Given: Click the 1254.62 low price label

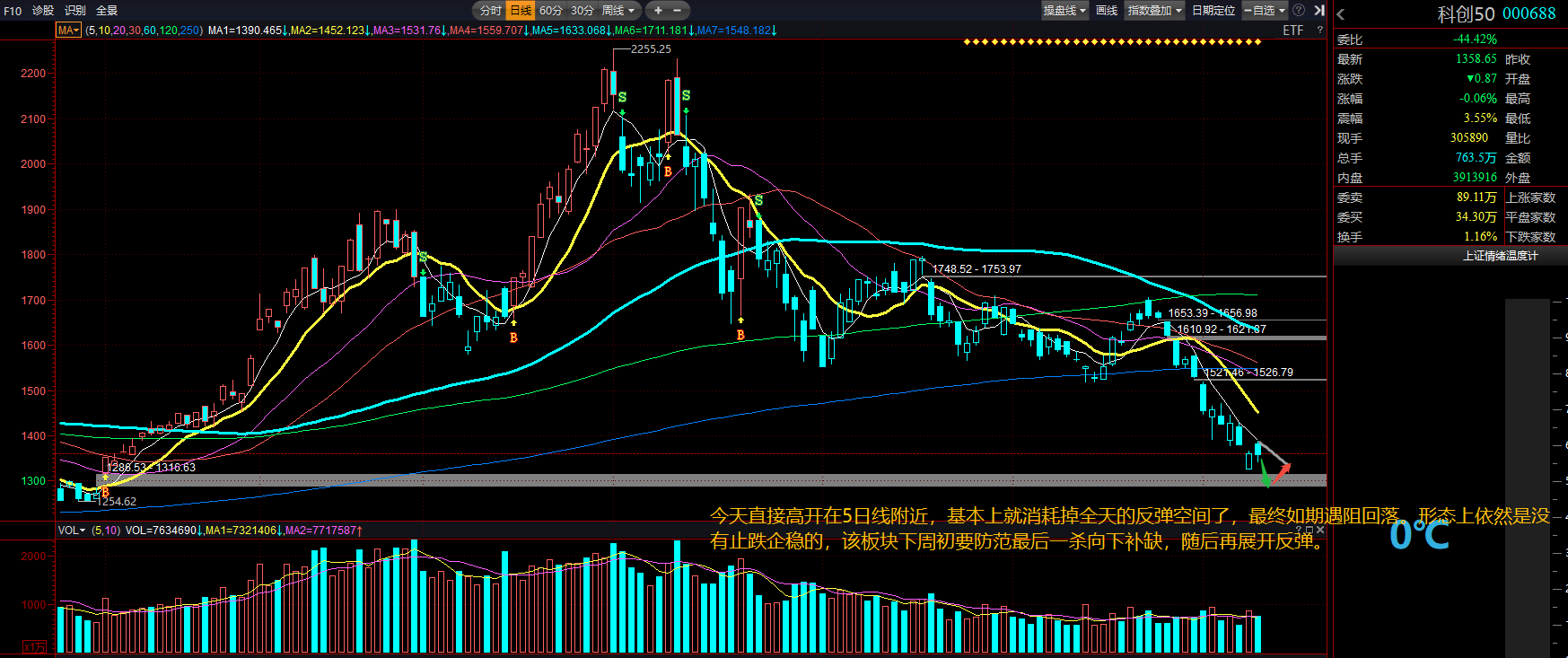Looking at the screenshot, I should click(x=117, y=502).
